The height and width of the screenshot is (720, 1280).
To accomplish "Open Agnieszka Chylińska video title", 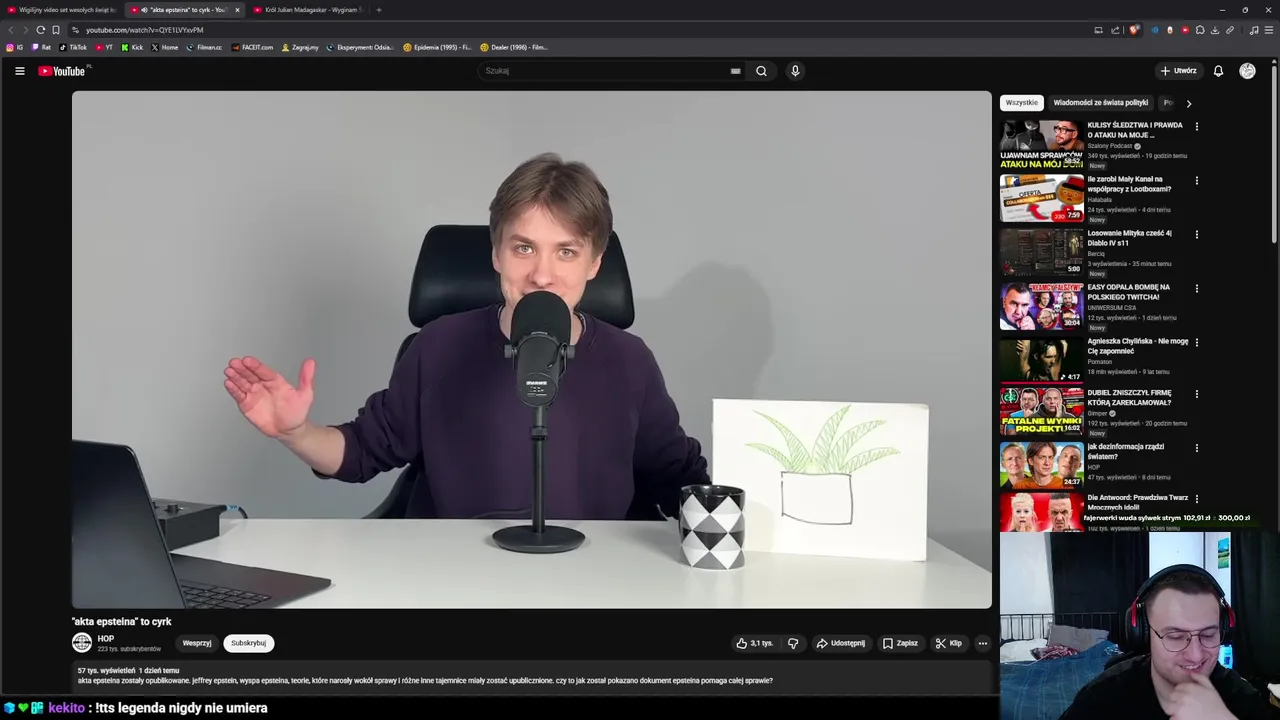I will click(1137, 346).
